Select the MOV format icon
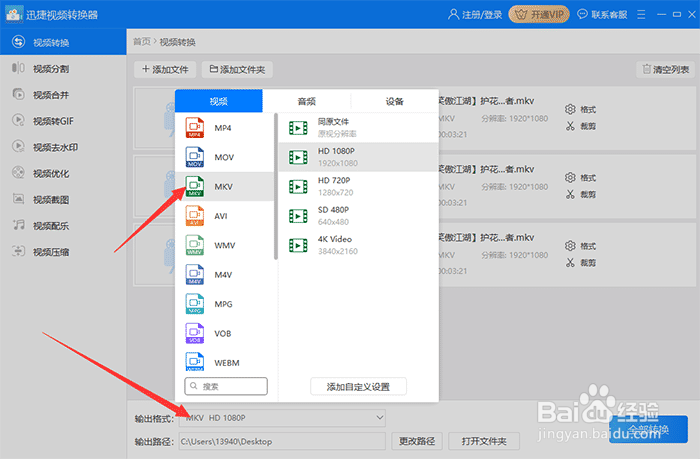 195,157
